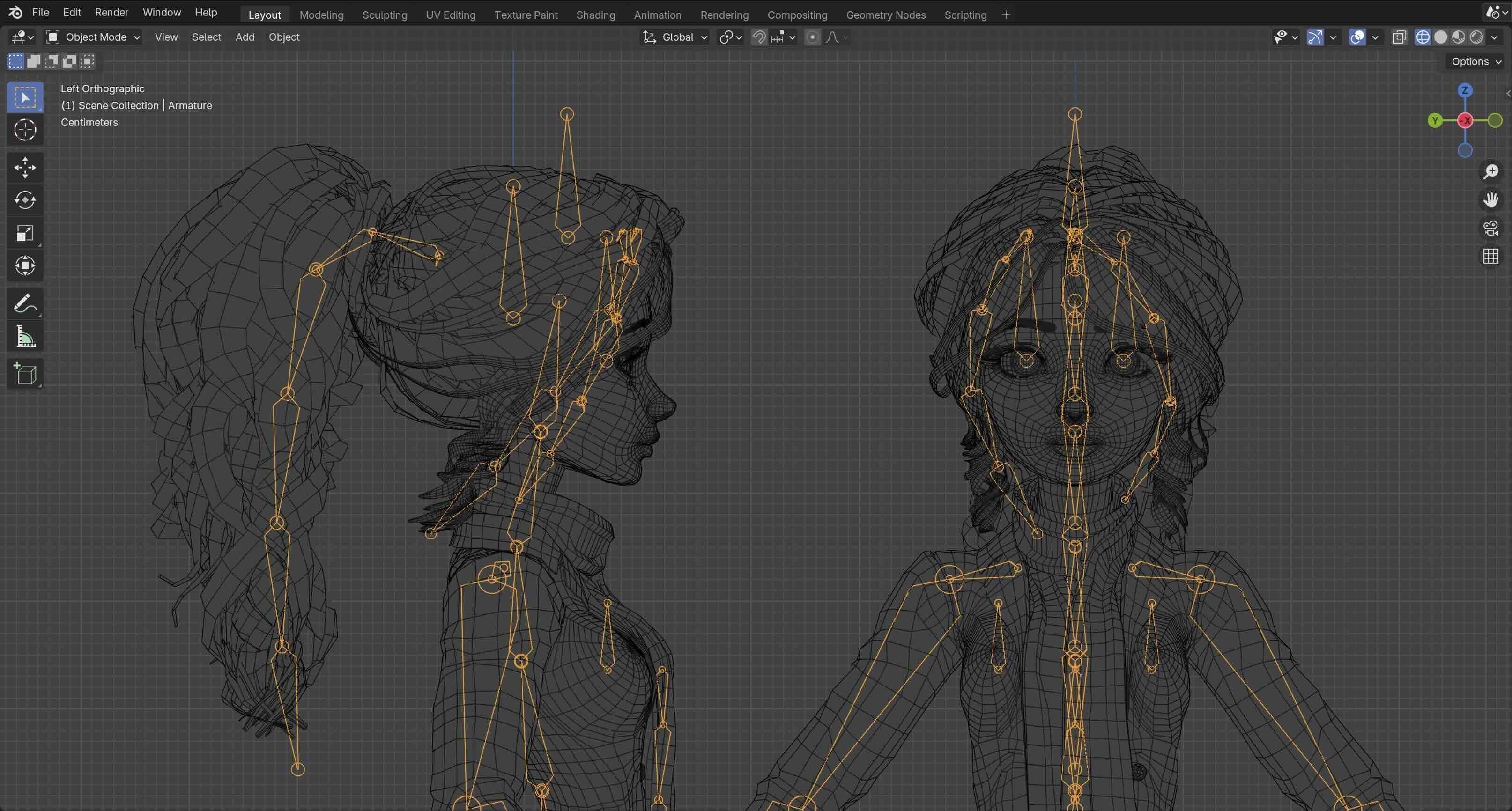Click the camera view icon
Image resolution: width=1512 pixels, height=811 pixels.
pyautogui.click(x=1491, y=229)
